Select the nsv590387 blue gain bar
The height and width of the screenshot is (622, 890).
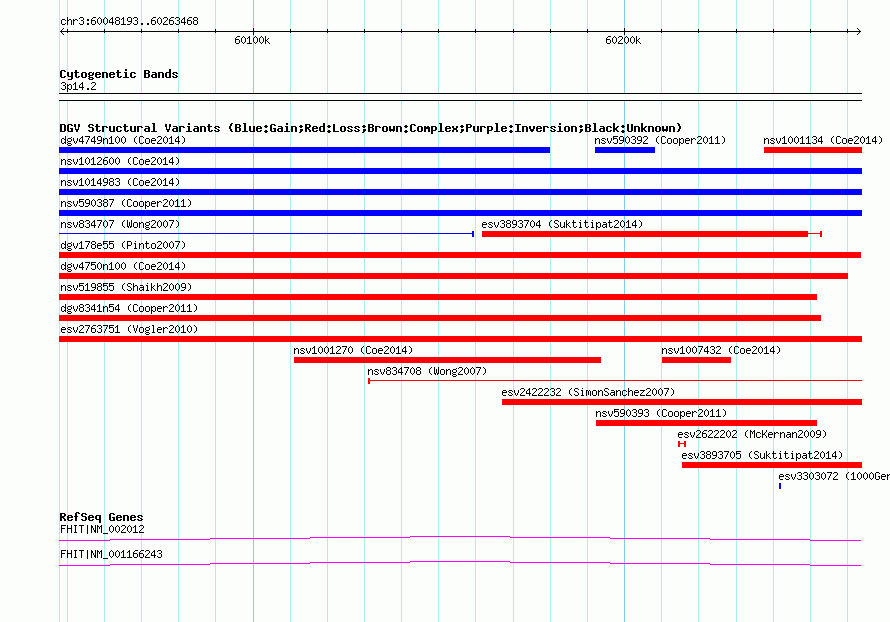(461, 213)
